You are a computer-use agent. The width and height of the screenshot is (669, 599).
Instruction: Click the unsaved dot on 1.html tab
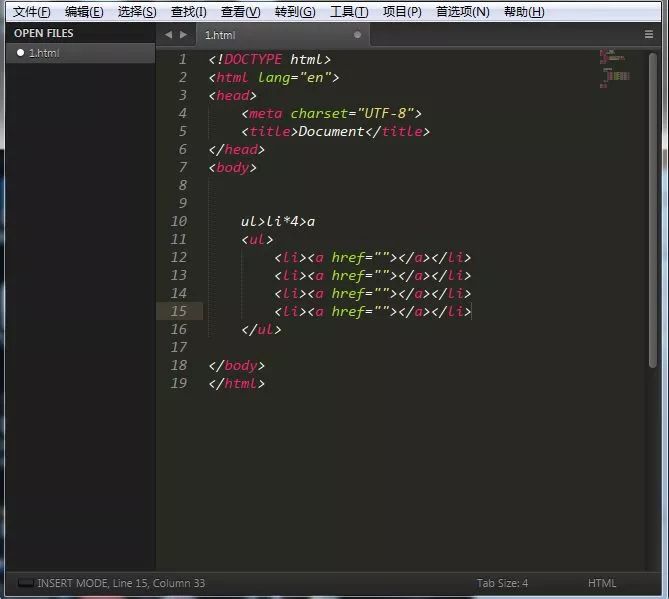(x=358, y=35)
